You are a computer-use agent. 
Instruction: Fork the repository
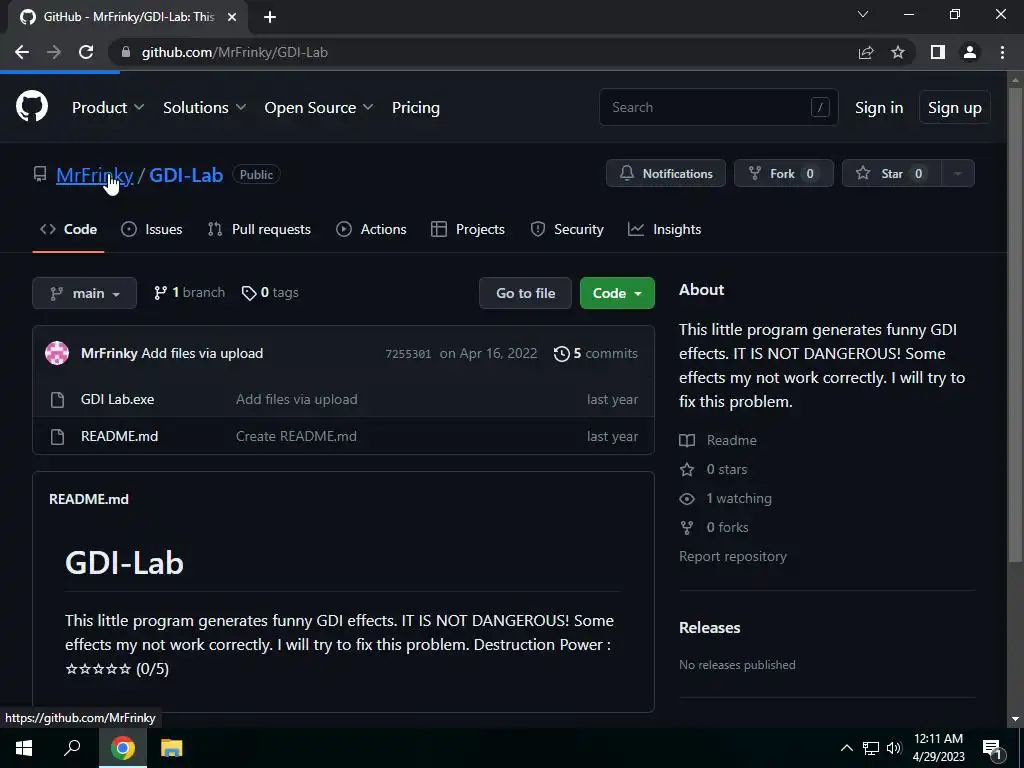tap(784, 174)
